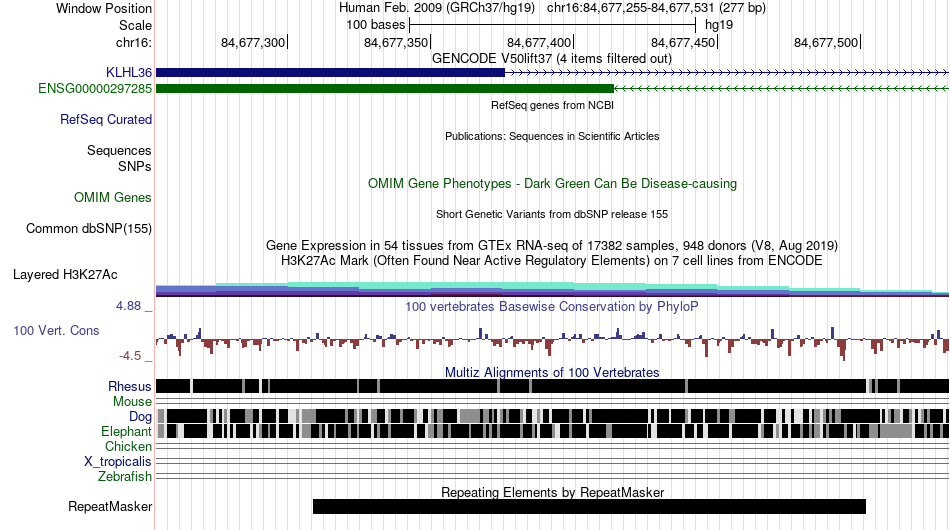Click the 84,677,300 ruler position
This screenshot has height=530, width=950.
click(253, 42)
